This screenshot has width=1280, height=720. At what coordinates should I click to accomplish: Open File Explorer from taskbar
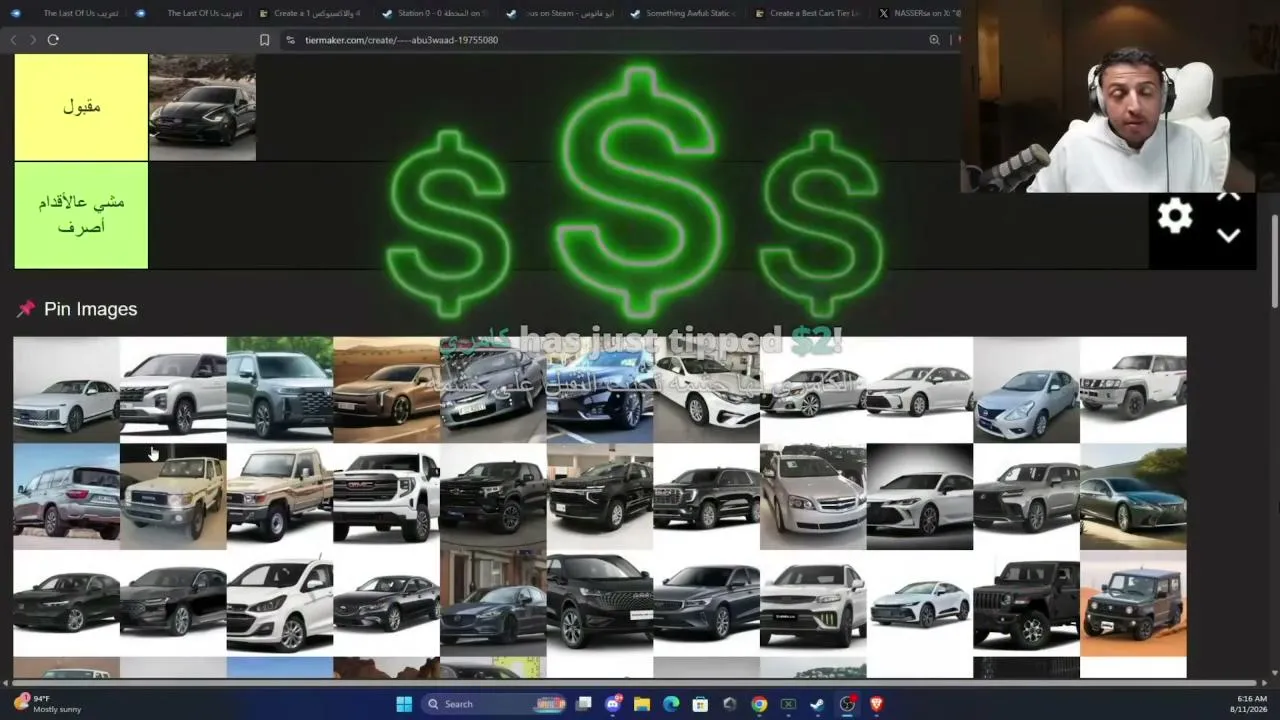[642, 704]
